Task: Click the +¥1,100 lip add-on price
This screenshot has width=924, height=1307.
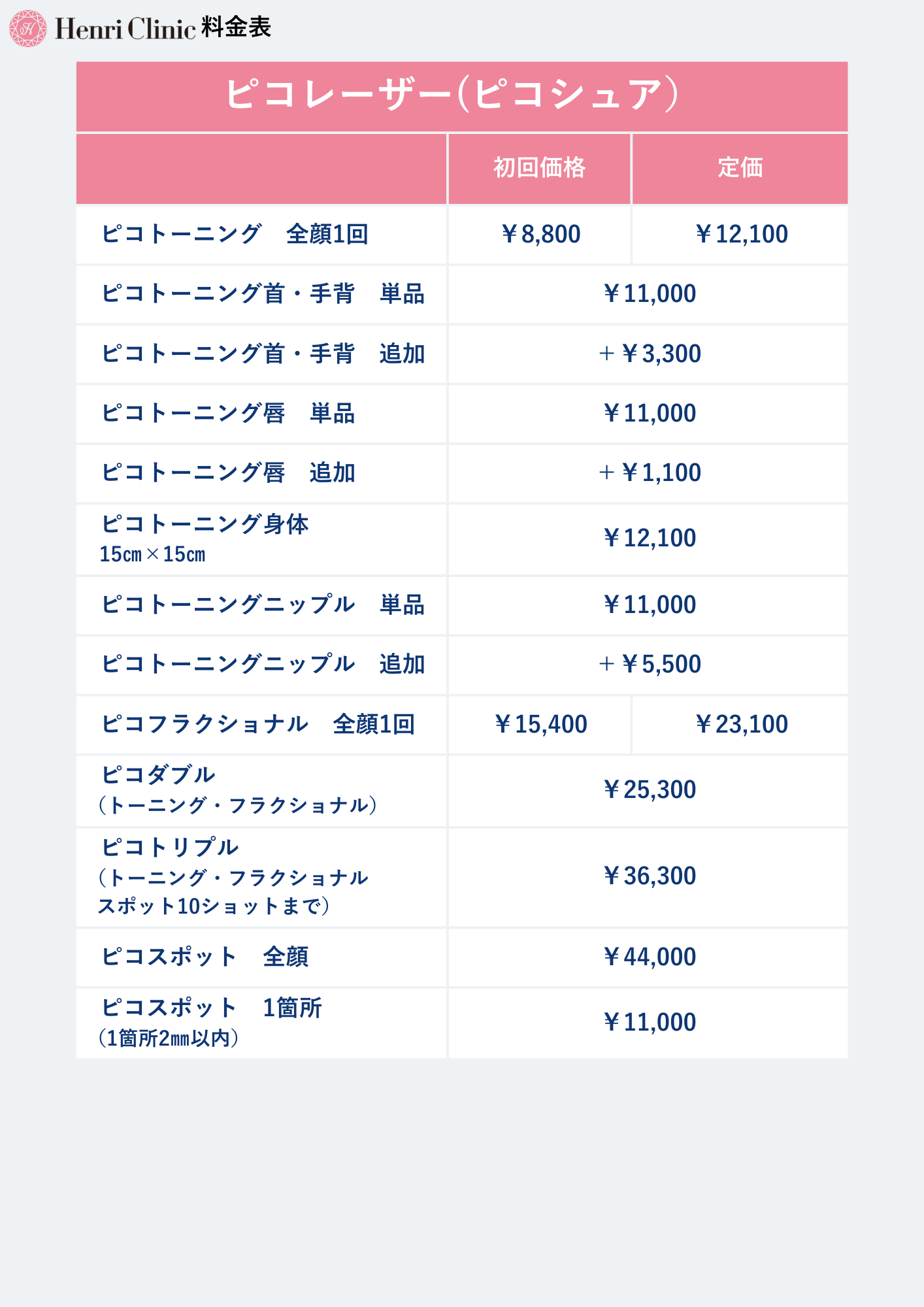Action: tap(650, 472)
